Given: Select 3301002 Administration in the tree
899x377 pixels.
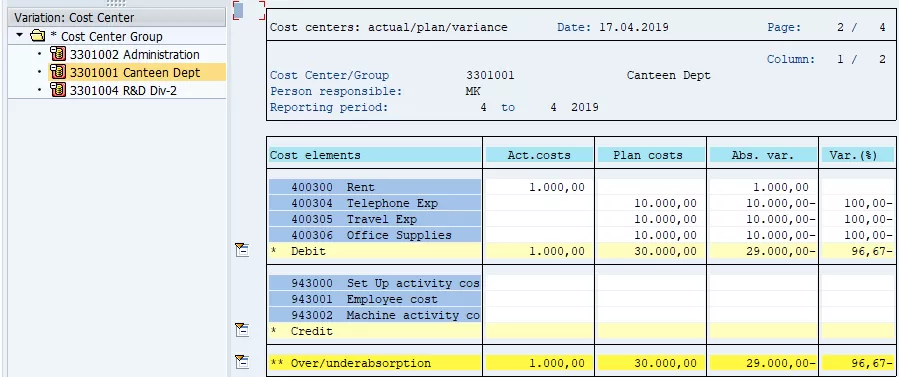Looking at the screenshot, I should click(135, 55).
